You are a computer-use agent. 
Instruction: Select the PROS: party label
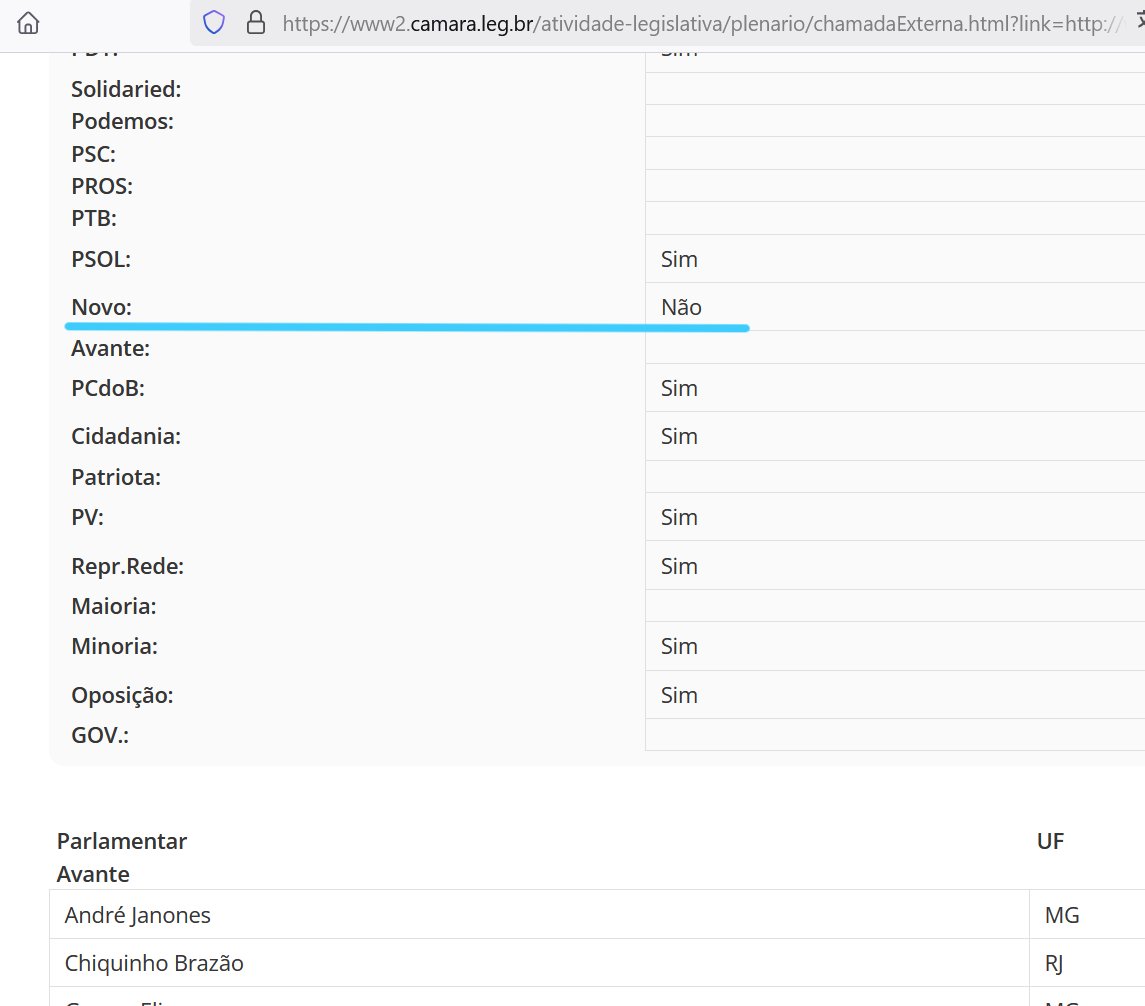click(x=102, y=186)
